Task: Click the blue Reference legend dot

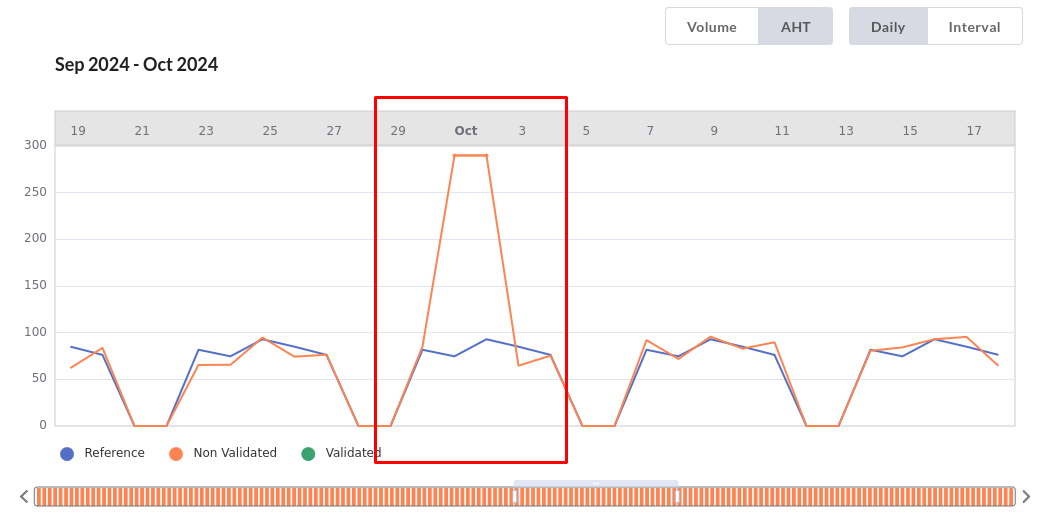Action: point(67,454)
